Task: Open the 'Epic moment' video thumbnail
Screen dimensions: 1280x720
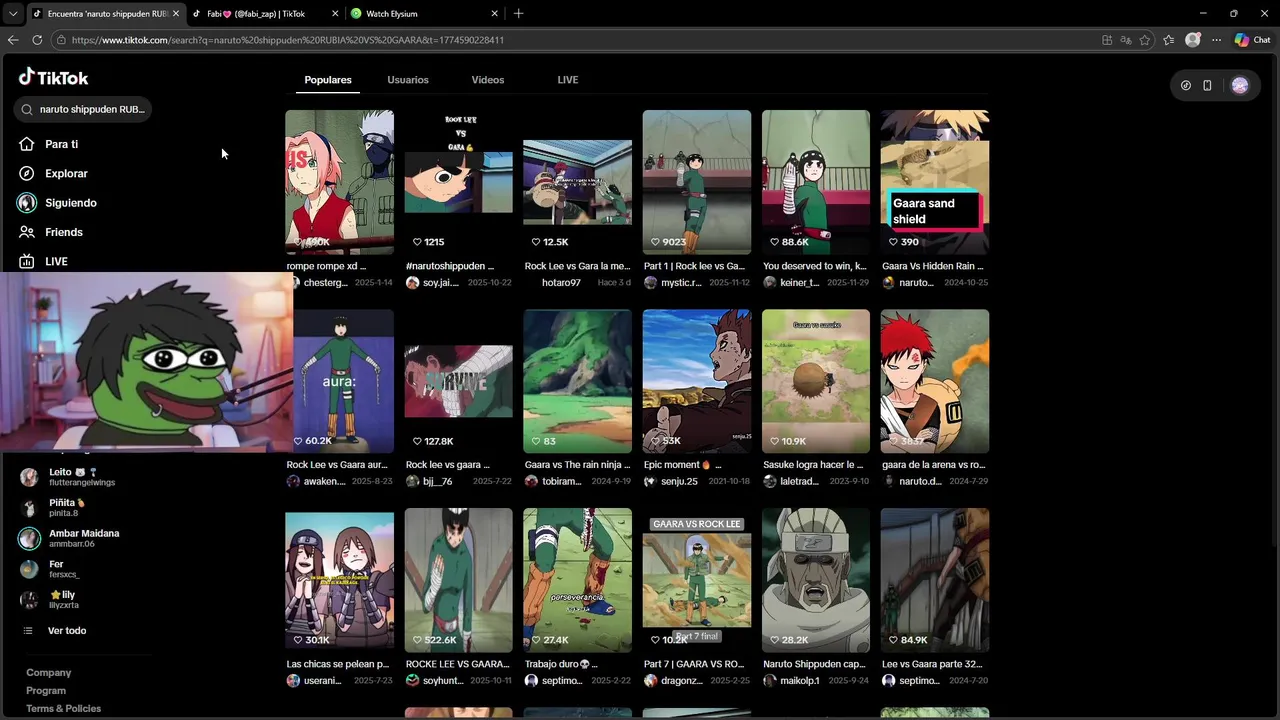Action: [697, 381]
